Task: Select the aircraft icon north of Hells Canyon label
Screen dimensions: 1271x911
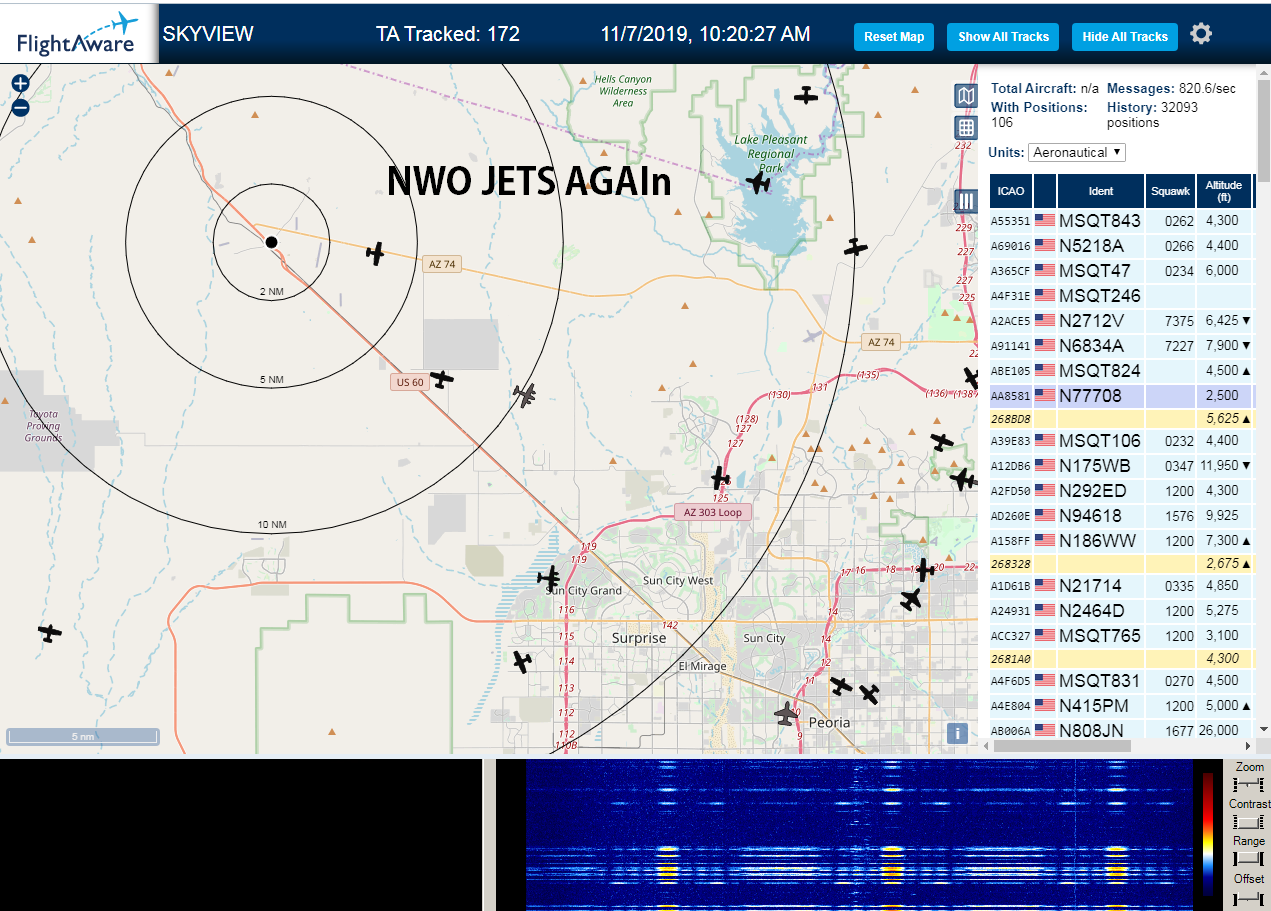Action: tap(806, 95)
